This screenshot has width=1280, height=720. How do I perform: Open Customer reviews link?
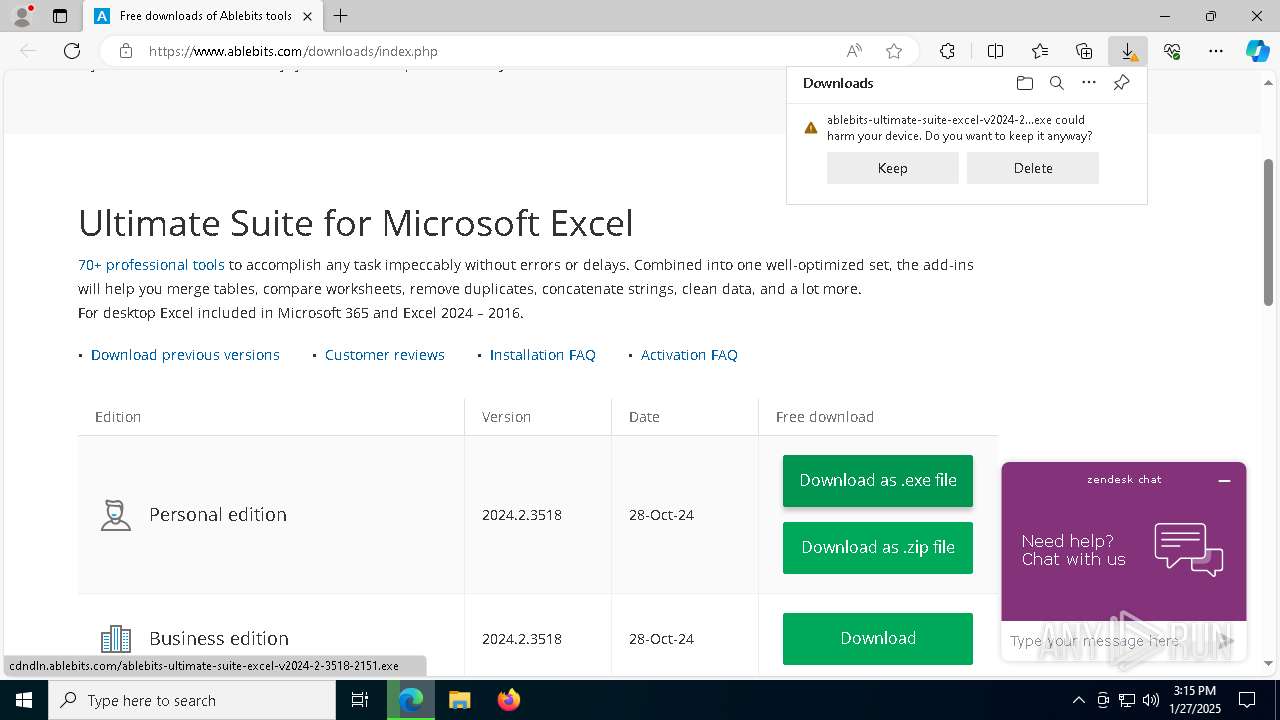385,355
